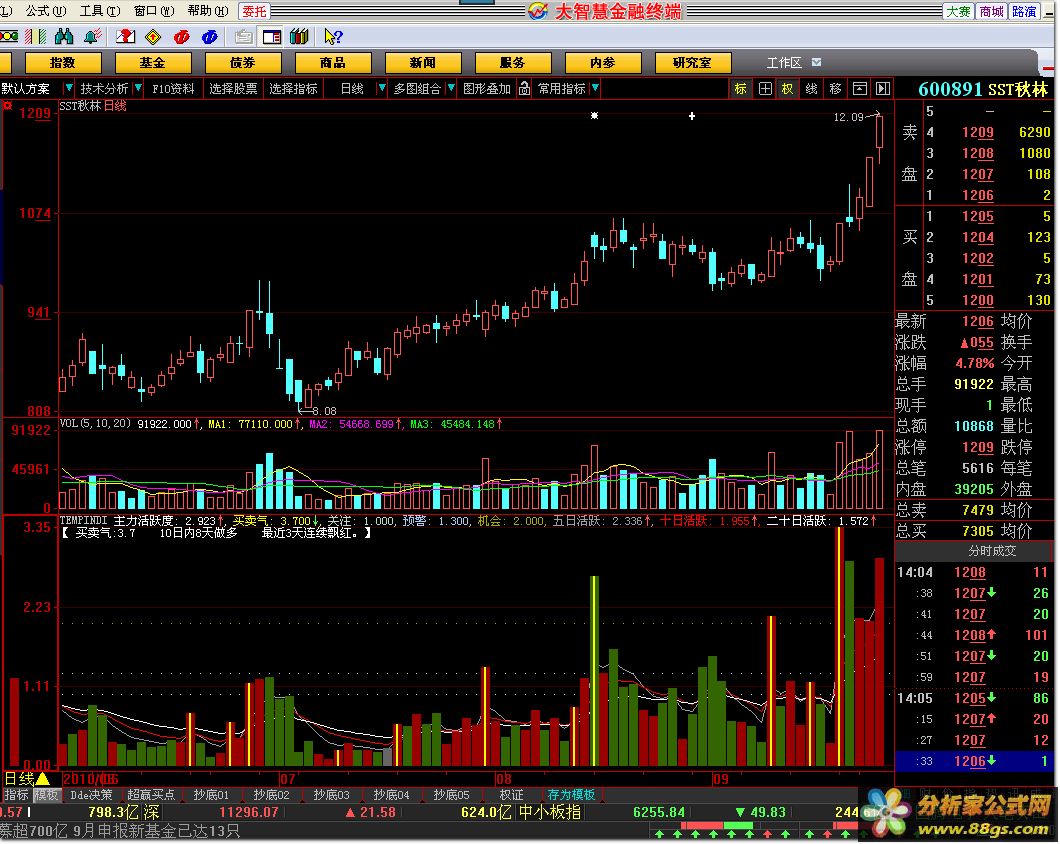Image resolution: width=1060 pixels, height=844 pixels.
Task: Click the 研究室 yellow button
Action: pyautogui.click(x=692, y=63)
